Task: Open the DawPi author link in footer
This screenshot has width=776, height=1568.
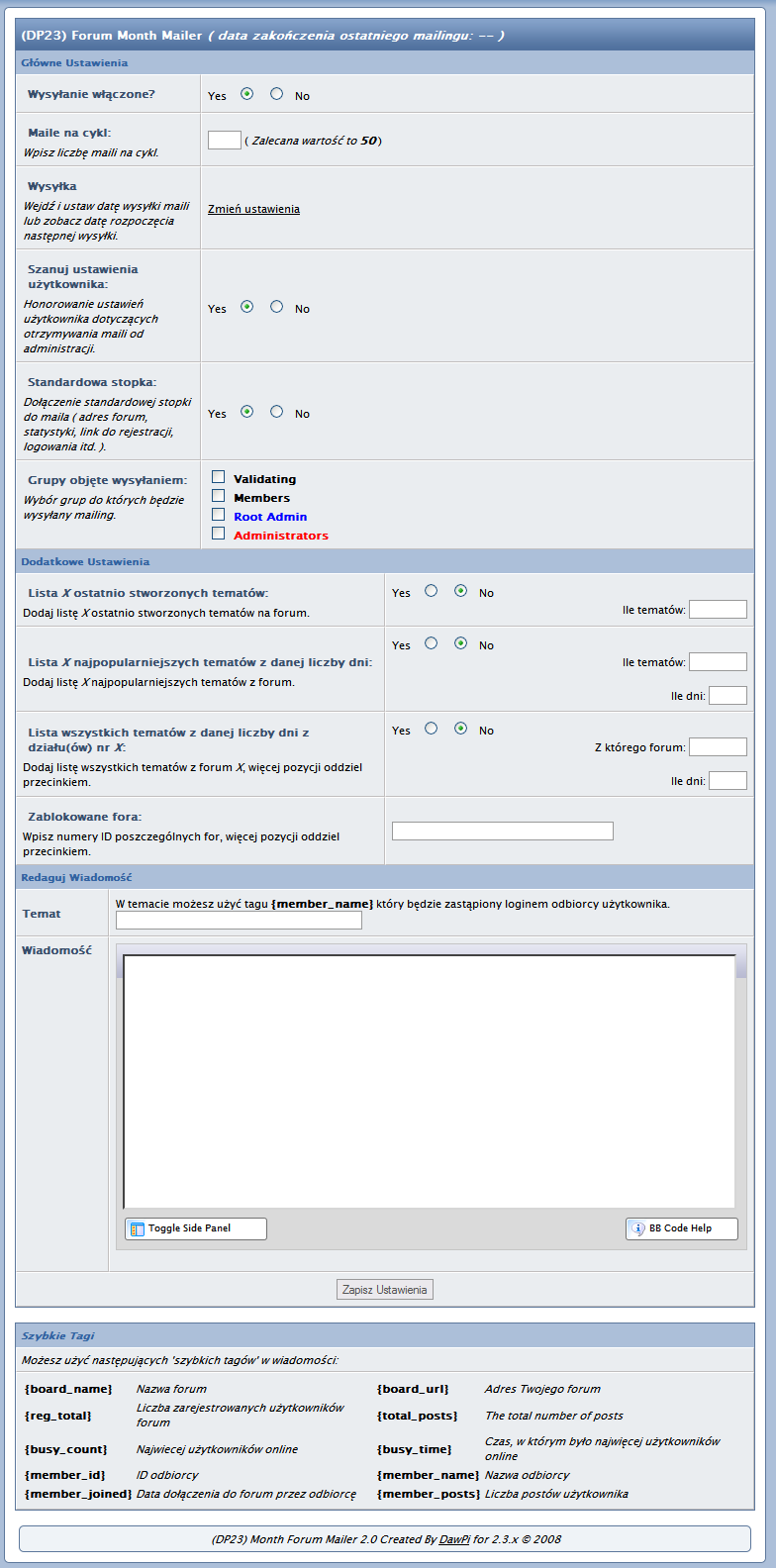Action: (454, 1539)
